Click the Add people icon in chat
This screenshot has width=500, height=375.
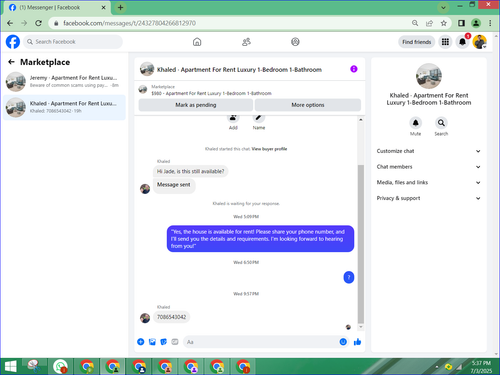(x=233, y=119)
